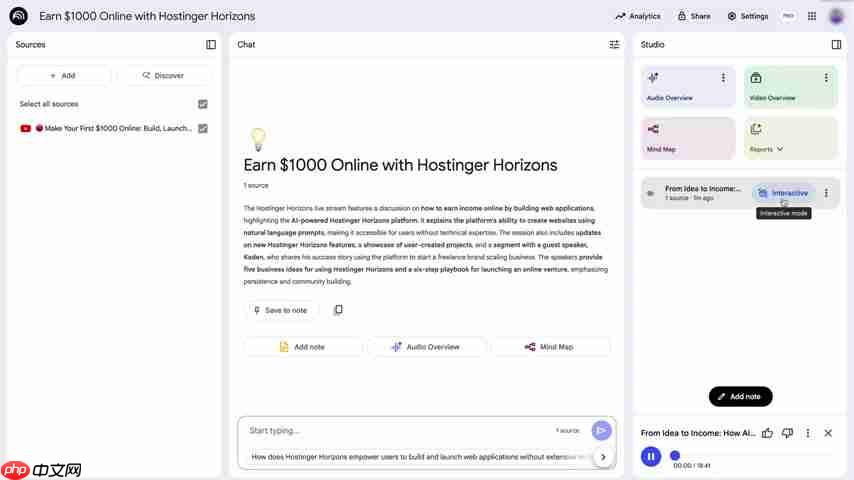Click the user account avatar
This screenshot has width=854, height=480.
836,16
